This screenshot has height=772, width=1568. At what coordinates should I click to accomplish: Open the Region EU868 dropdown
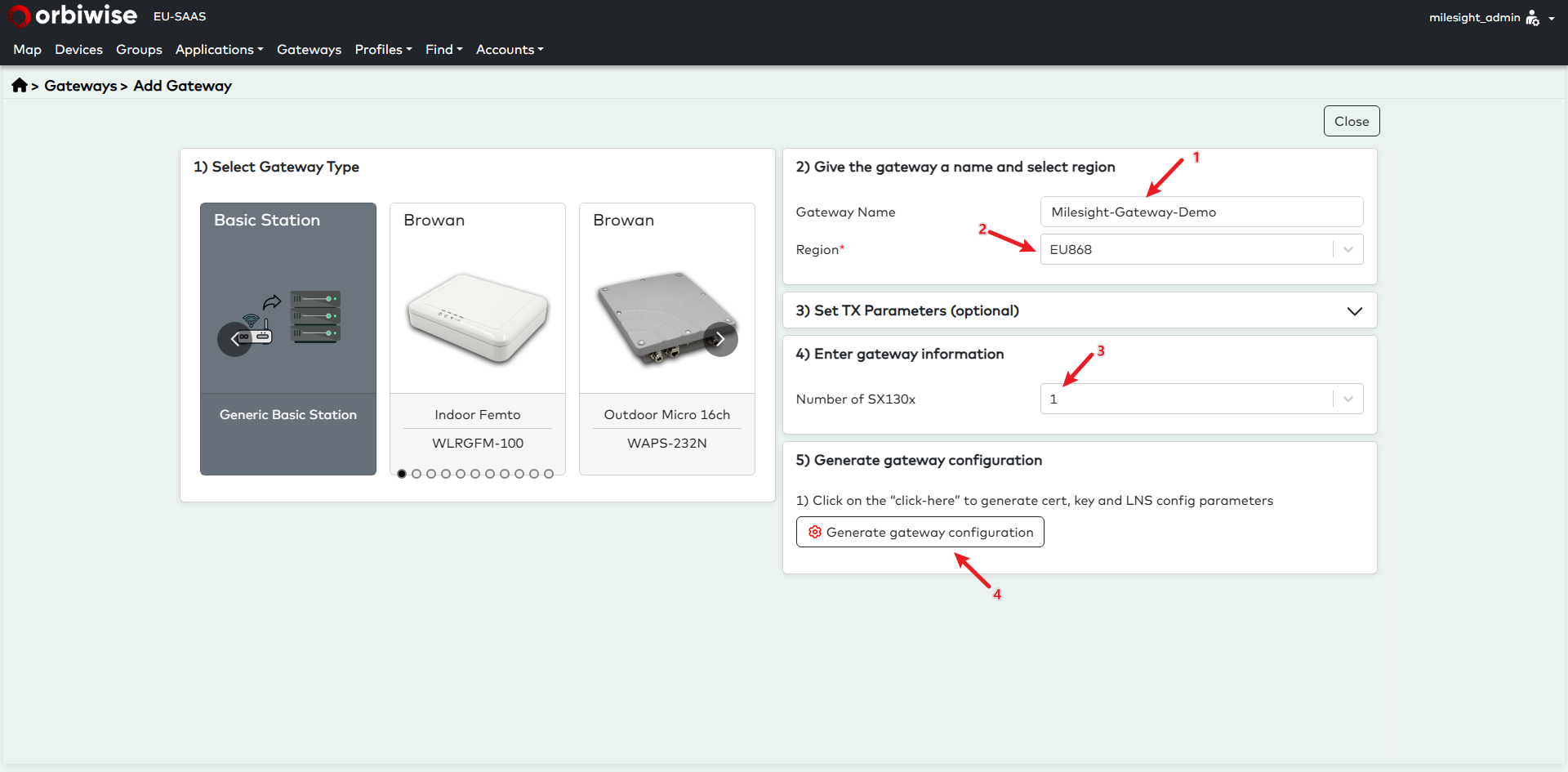pos(1201,249)
